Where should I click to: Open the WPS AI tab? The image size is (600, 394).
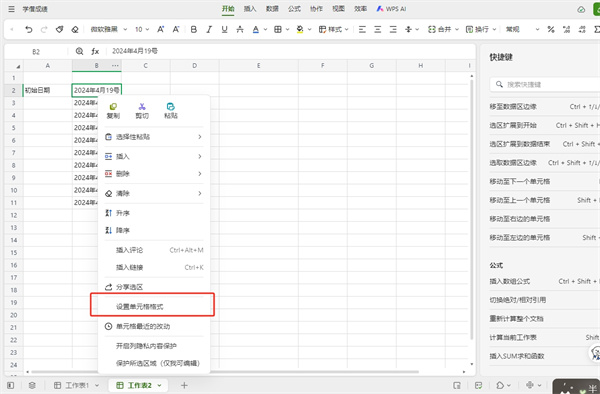point(391,9)
